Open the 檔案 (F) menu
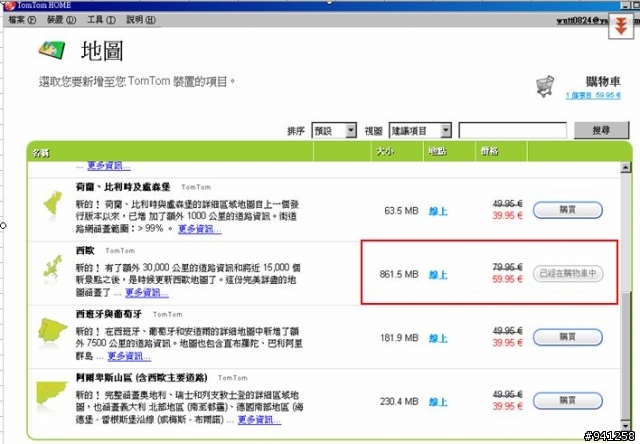This screenshot has width=640, height=444. coord(22,19)
